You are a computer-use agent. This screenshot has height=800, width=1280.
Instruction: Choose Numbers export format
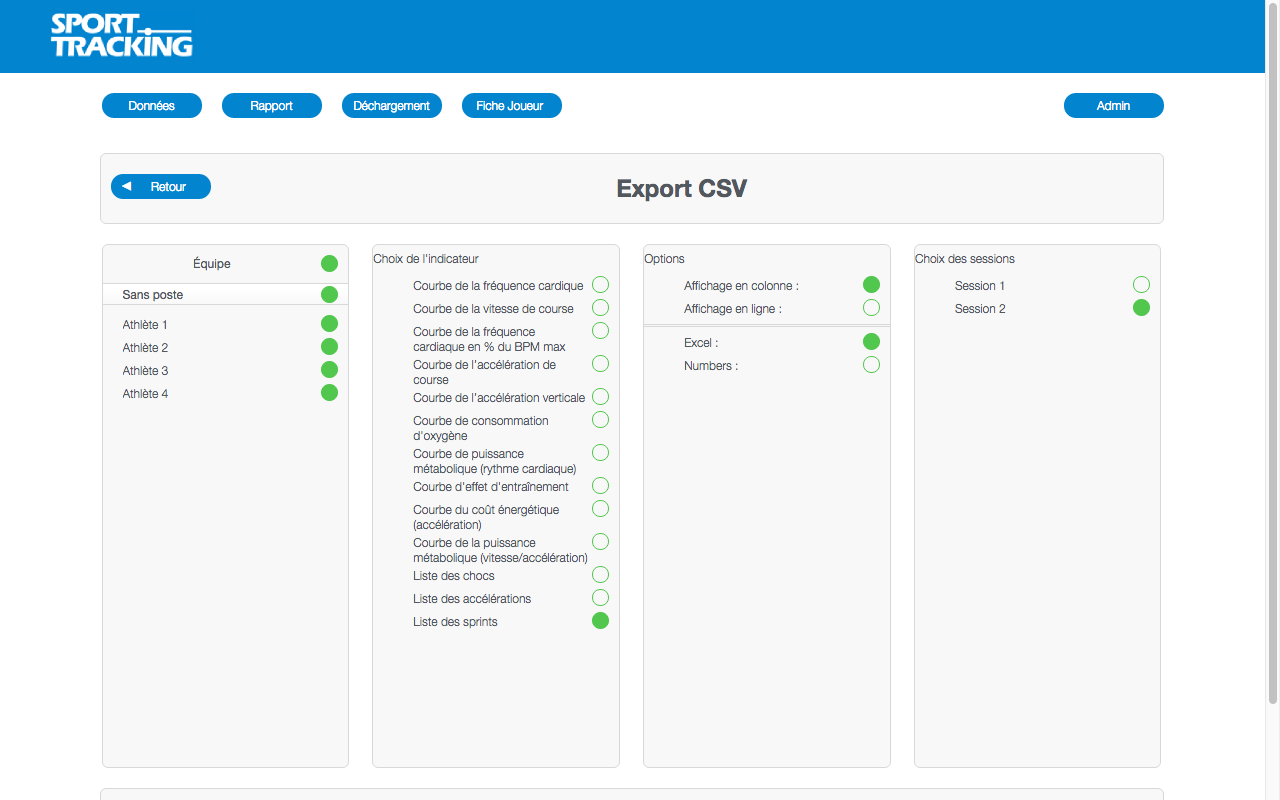[871, 365]
